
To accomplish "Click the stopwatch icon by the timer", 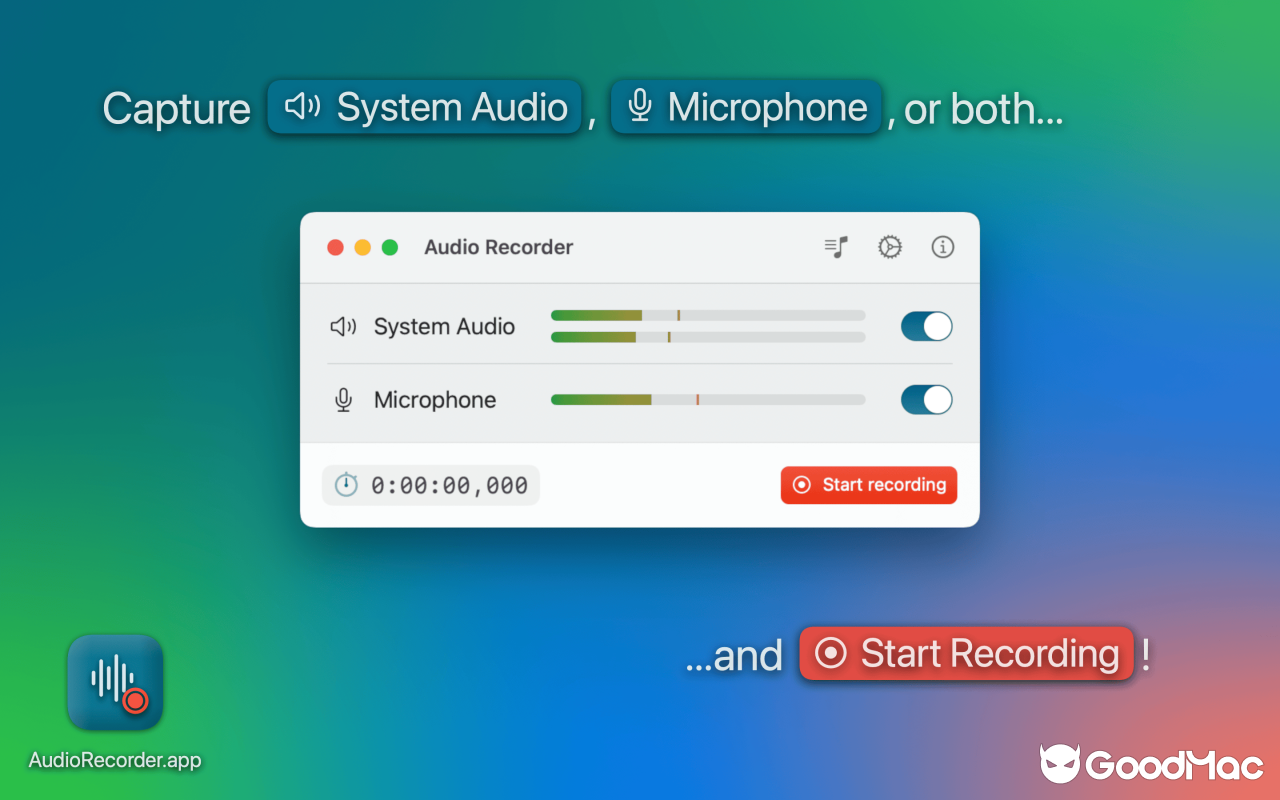I will [346, 485].
